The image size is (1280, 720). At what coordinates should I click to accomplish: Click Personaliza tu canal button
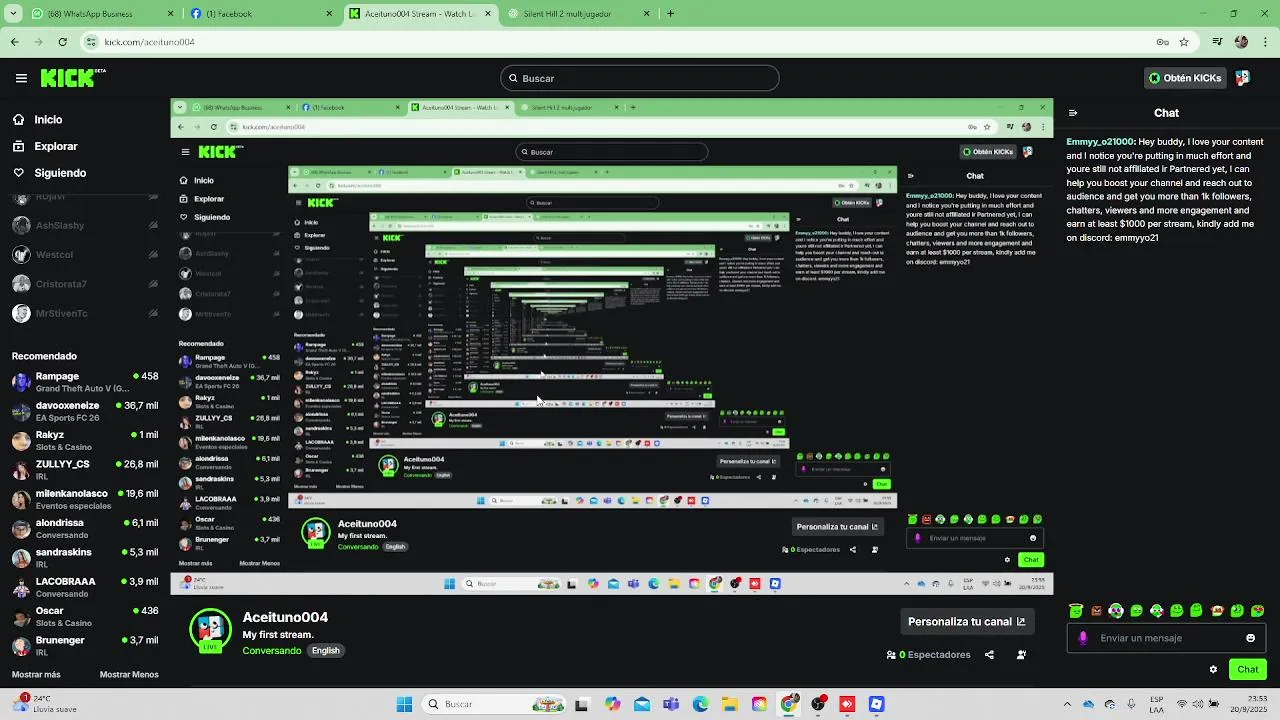(x=966, y=621)
